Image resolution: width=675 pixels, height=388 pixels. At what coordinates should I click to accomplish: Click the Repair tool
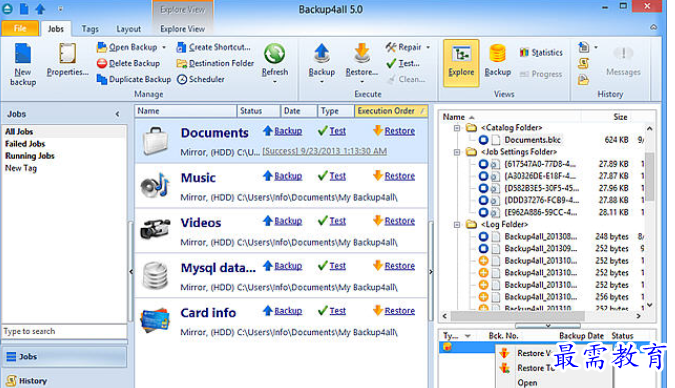coord(404,47)
